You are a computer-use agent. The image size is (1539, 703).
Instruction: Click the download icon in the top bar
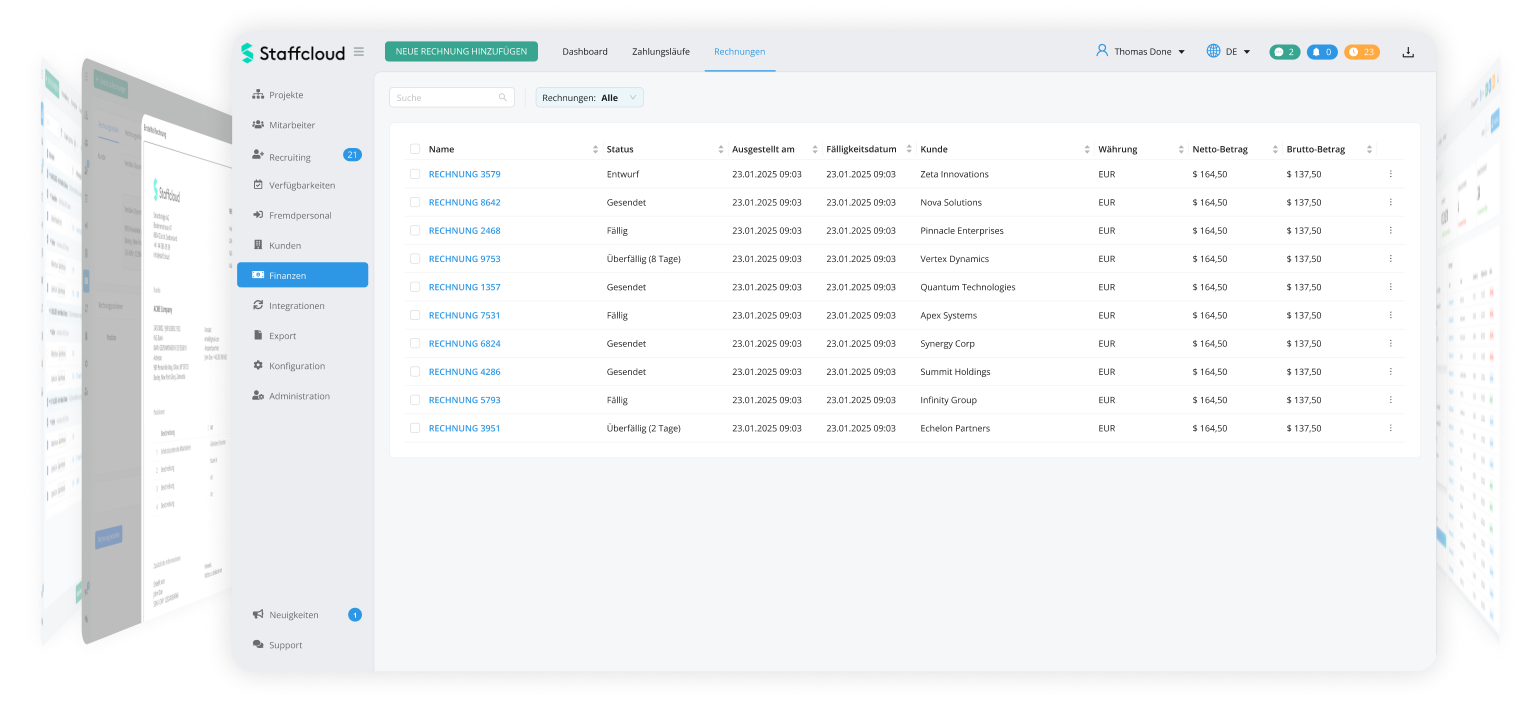click(1408, 50)
